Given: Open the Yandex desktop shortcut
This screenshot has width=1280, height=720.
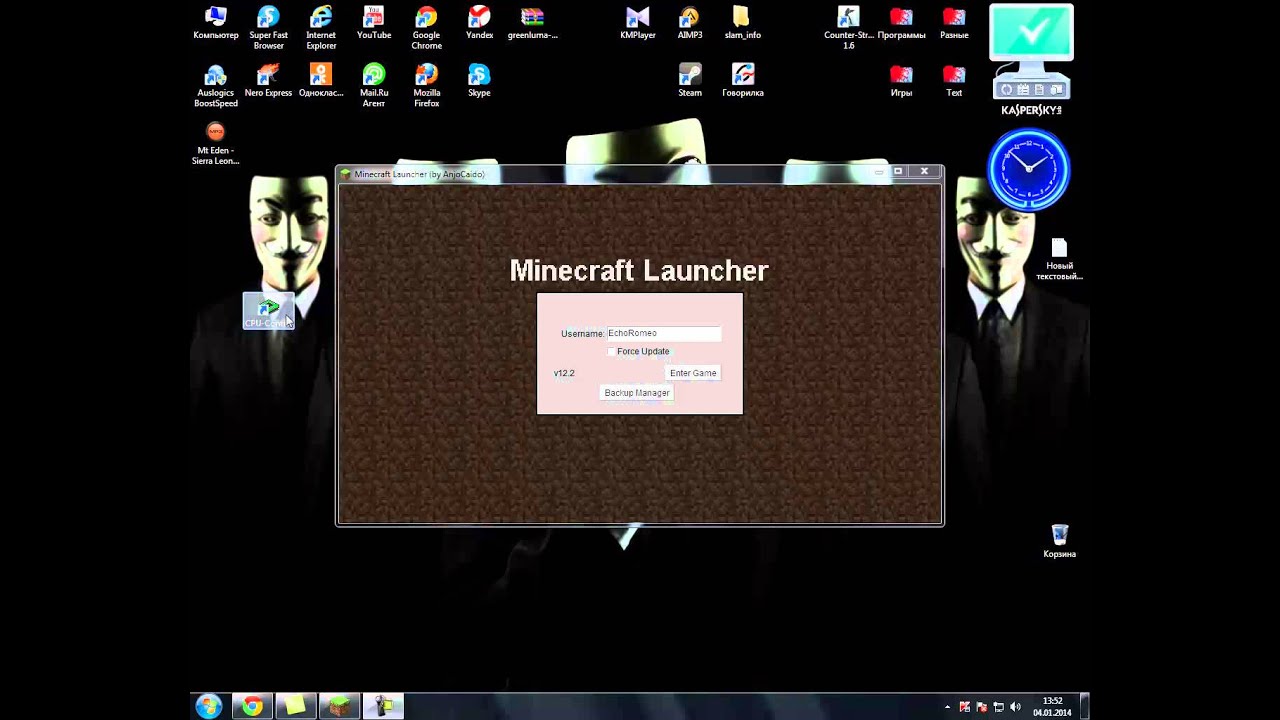Looking at the screenshot, I should (x=479, y=23).
